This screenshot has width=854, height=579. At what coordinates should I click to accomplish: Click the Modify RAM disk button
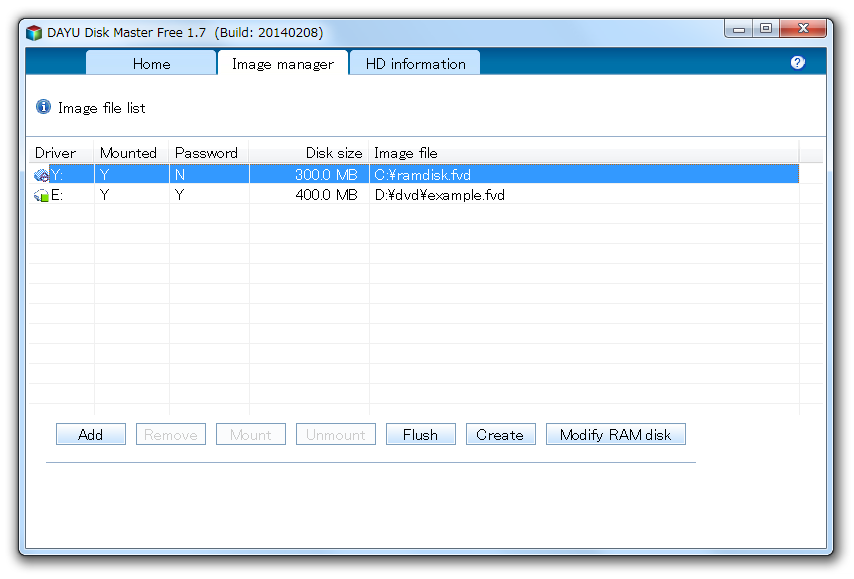point(615,434)
